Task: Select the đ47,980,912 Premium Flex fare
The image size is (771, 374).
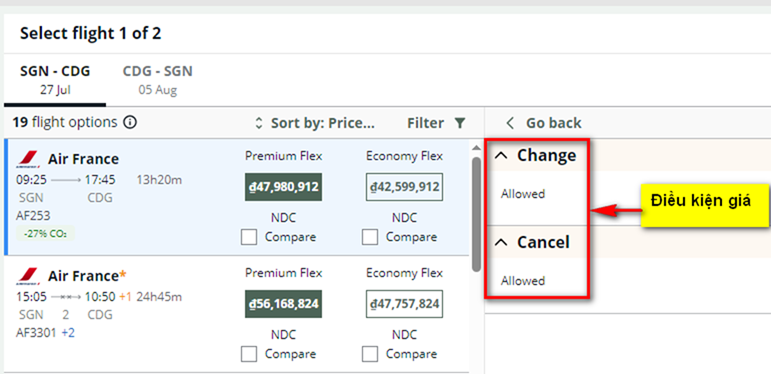Action: (x=283, y=187)
